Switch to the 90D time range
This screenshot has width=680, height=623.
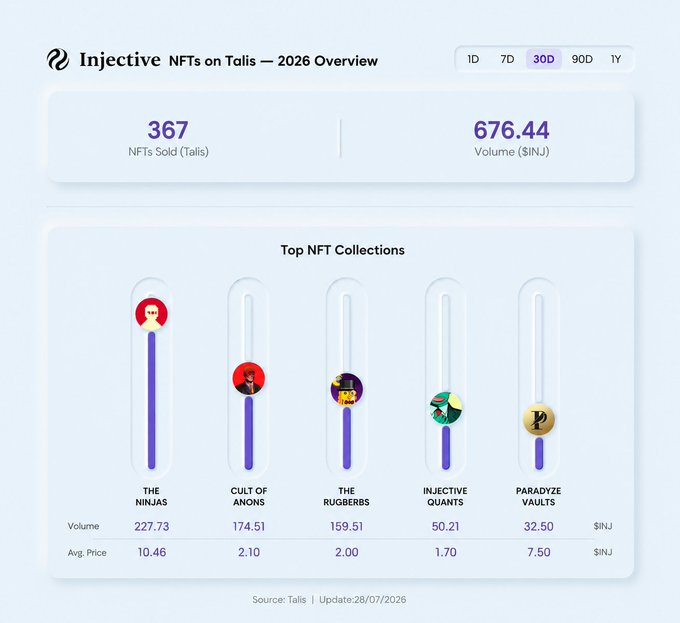coord(582,59)
